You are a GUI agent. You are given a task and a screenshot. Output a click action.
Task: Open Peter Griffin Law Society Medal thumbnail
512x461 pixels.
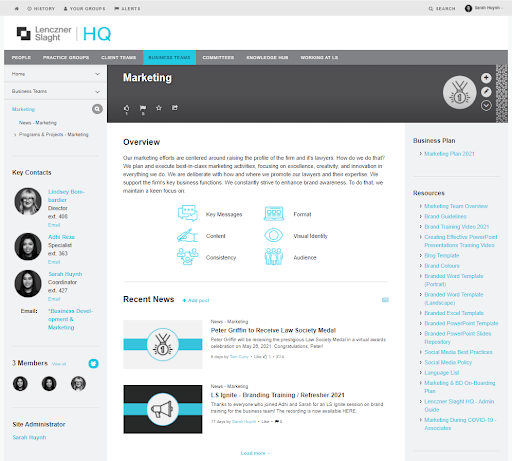[163, 344]
